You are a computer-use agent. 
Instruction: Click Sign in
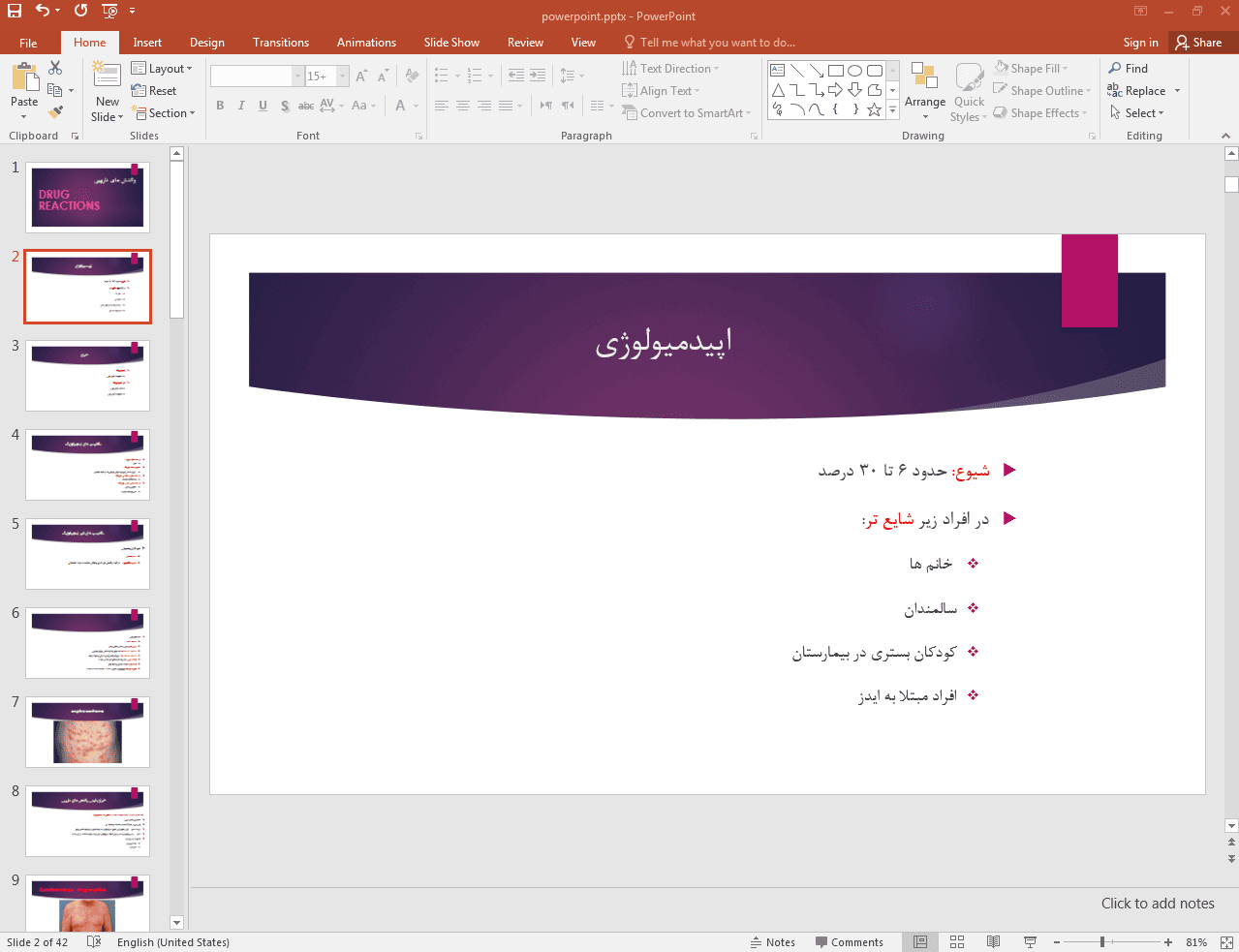(x=1140, y=43)
